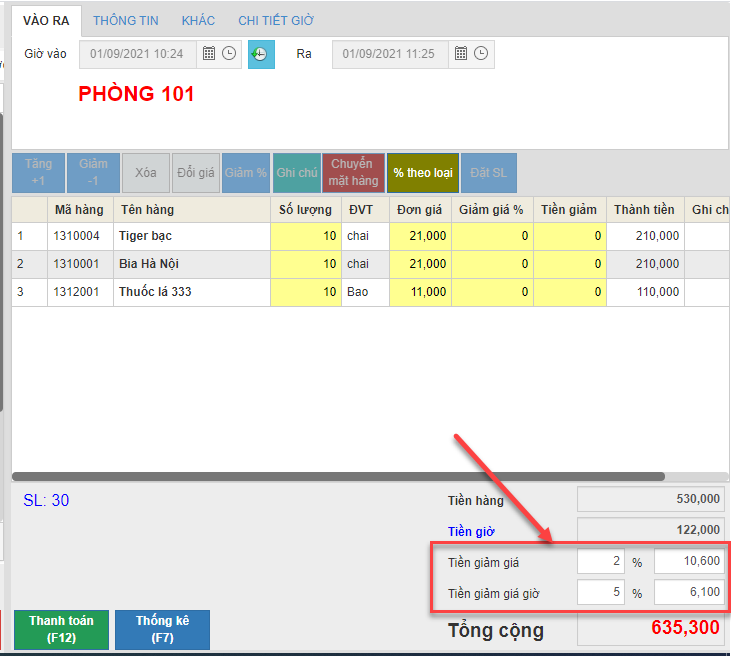Click the clock icon for Ra time

click(481, 54)
